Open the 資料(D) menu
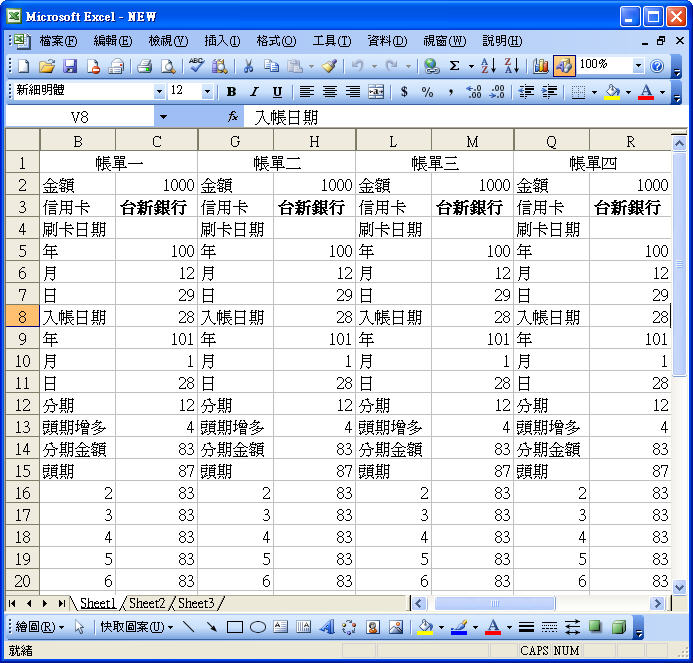The width and height of the screenshot is (693, 663). [x=387, y=41]
